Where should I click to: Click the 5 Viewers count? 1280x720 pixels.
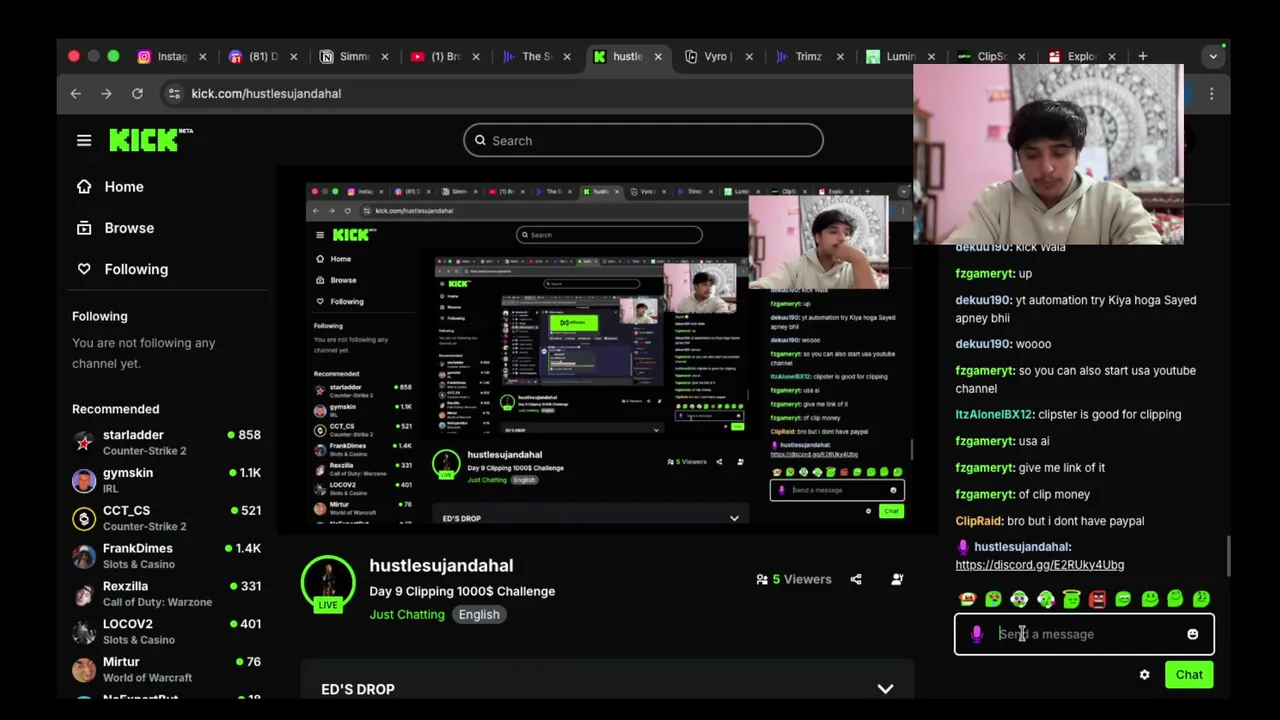(x=794, y=579)
